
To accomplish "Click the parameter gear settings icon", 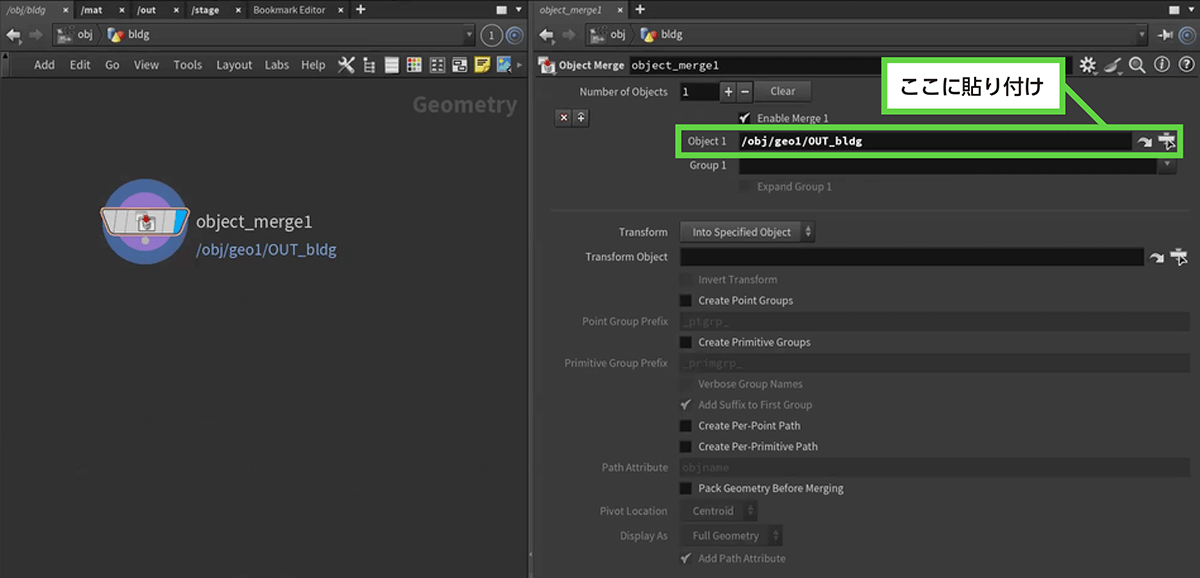I will (1088, 65).
